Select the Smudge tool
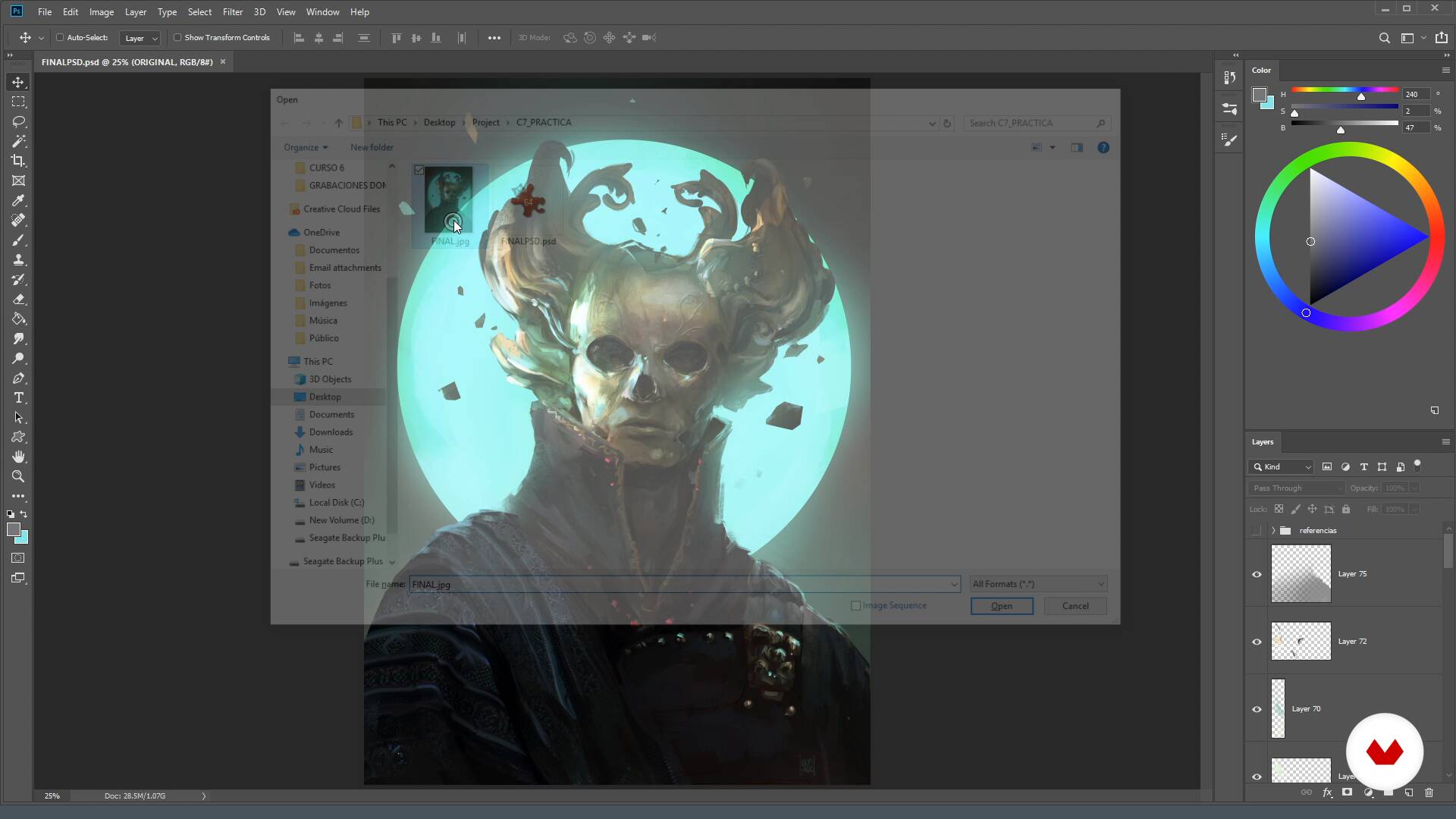 click(x=19, y=338)
